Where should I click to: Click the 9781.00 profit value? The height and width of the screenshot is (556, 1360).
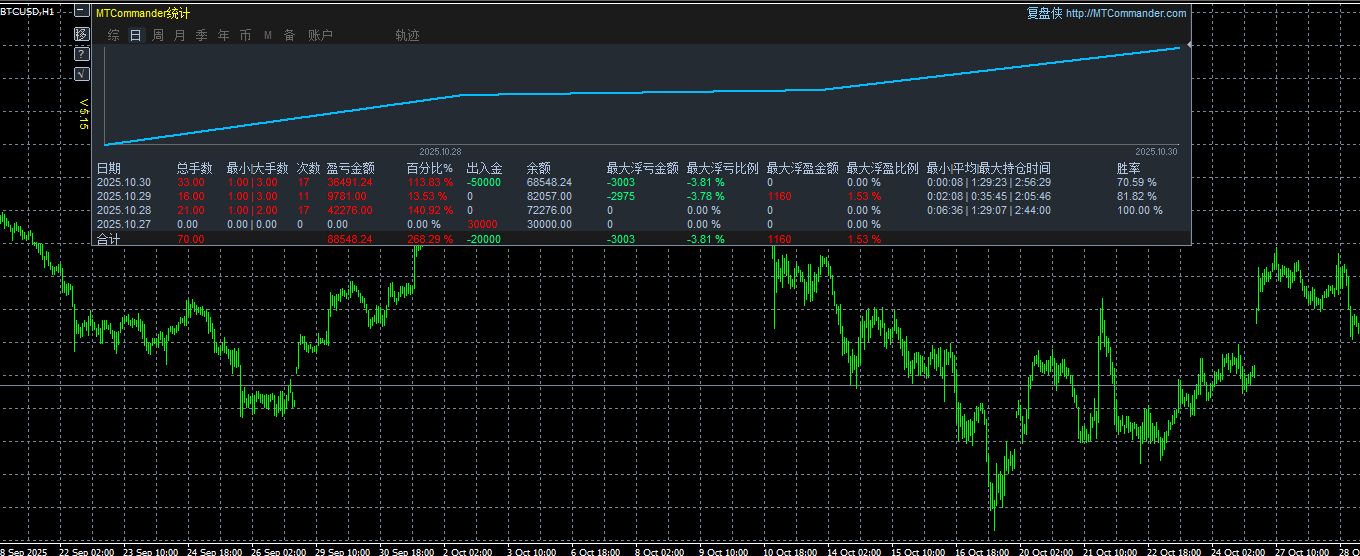coord(347,196)
